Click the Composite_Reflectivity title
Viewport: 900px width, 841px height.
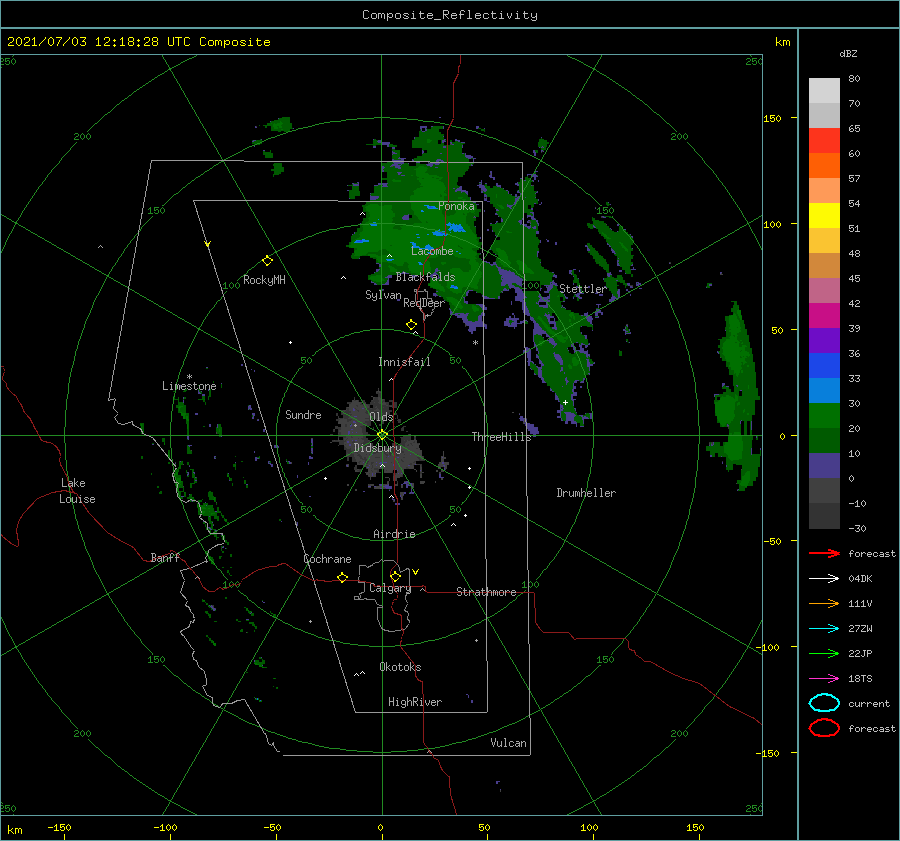pos(450,15)
